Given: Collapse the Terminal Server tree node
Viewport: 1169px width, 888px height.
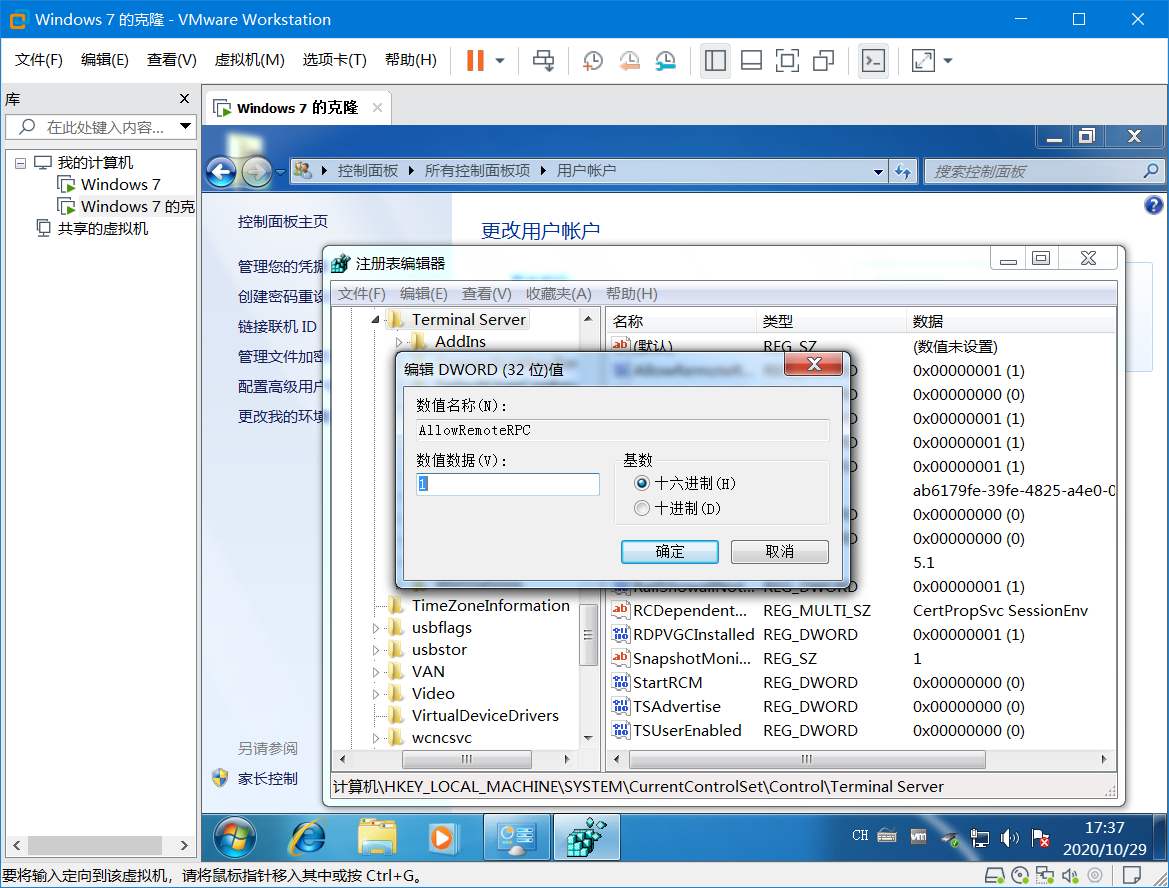Looking at the screenshot, I should [375, 320].
